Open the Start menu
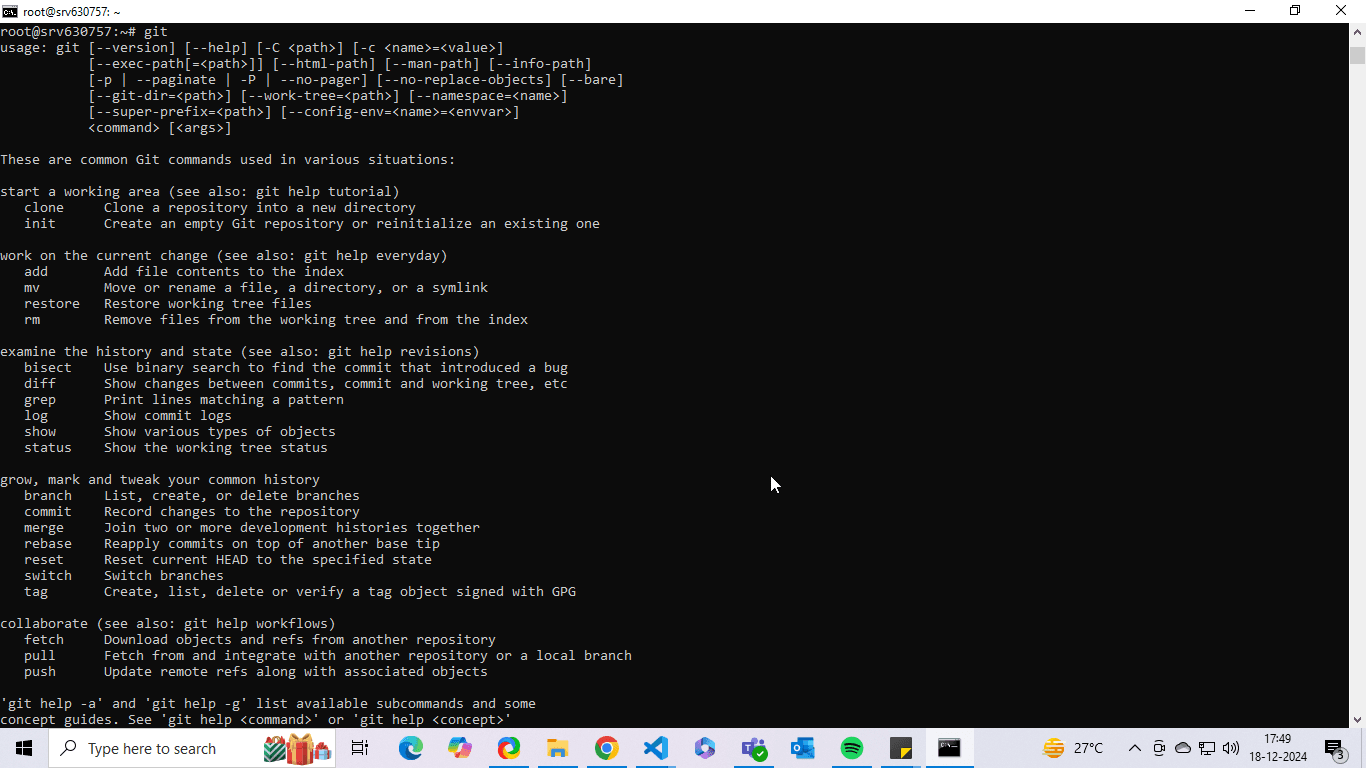This screenshot has width=1366, height=768. click(x=22, y=748)
